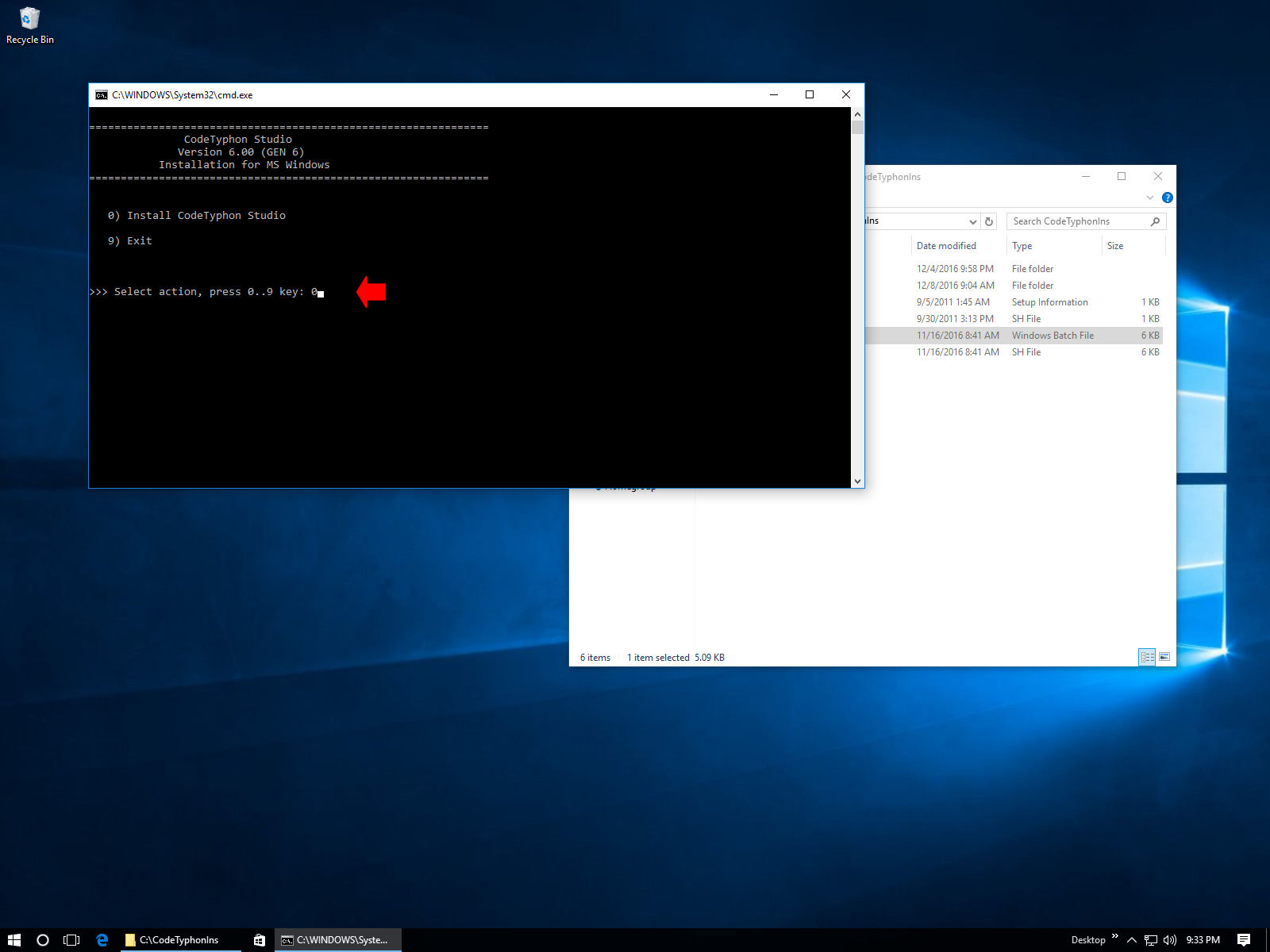Click the cmd window scrollbar thumb
The height and width of the screenshot is (952, 1270).
pos(857,128)
